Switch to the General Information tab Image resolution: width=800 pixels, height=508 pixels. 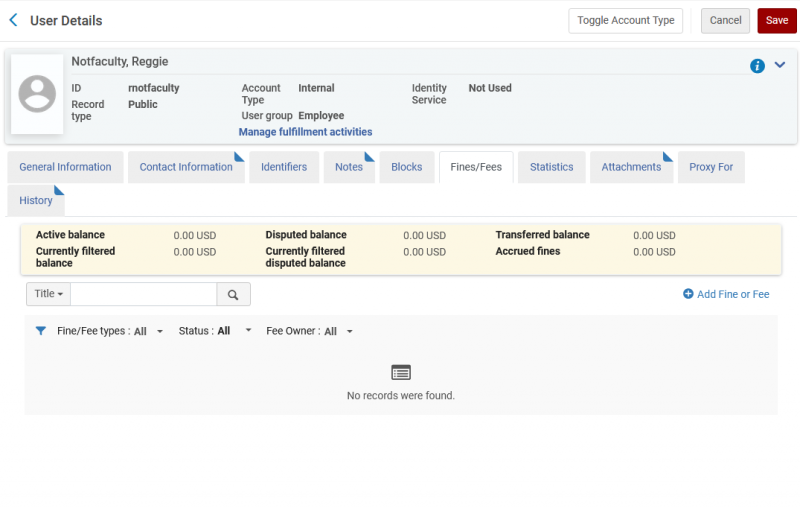click(x=65, y=167)
